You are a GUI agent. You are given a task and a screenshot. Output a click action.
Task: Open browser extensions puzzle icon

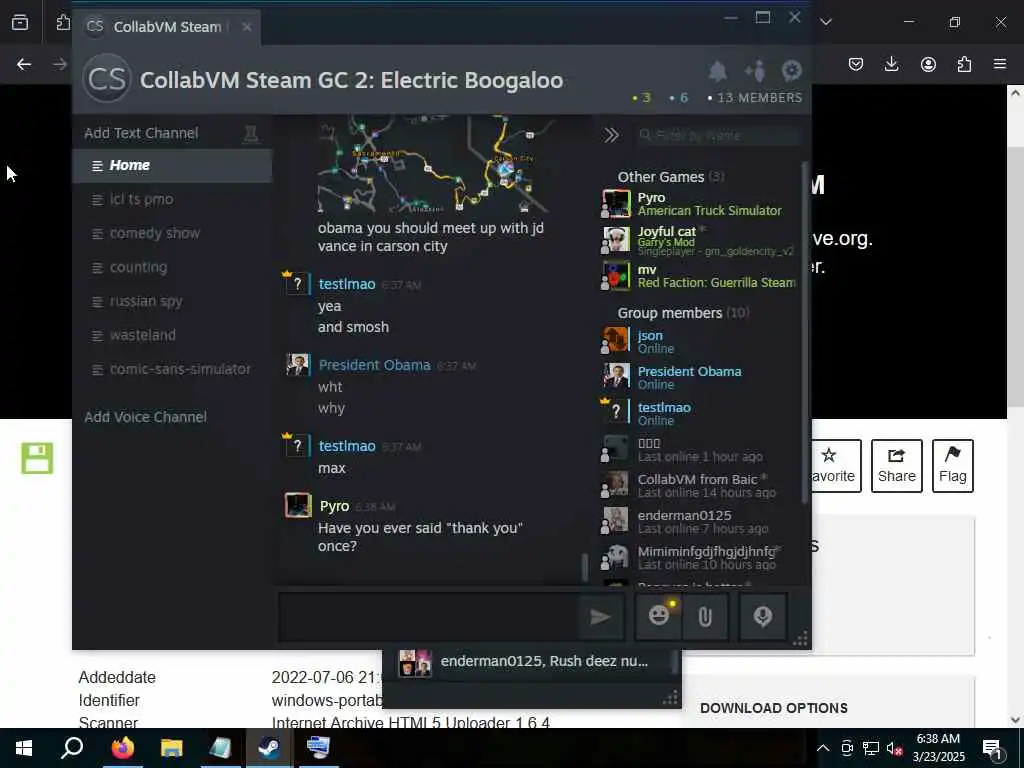(964, 64)
